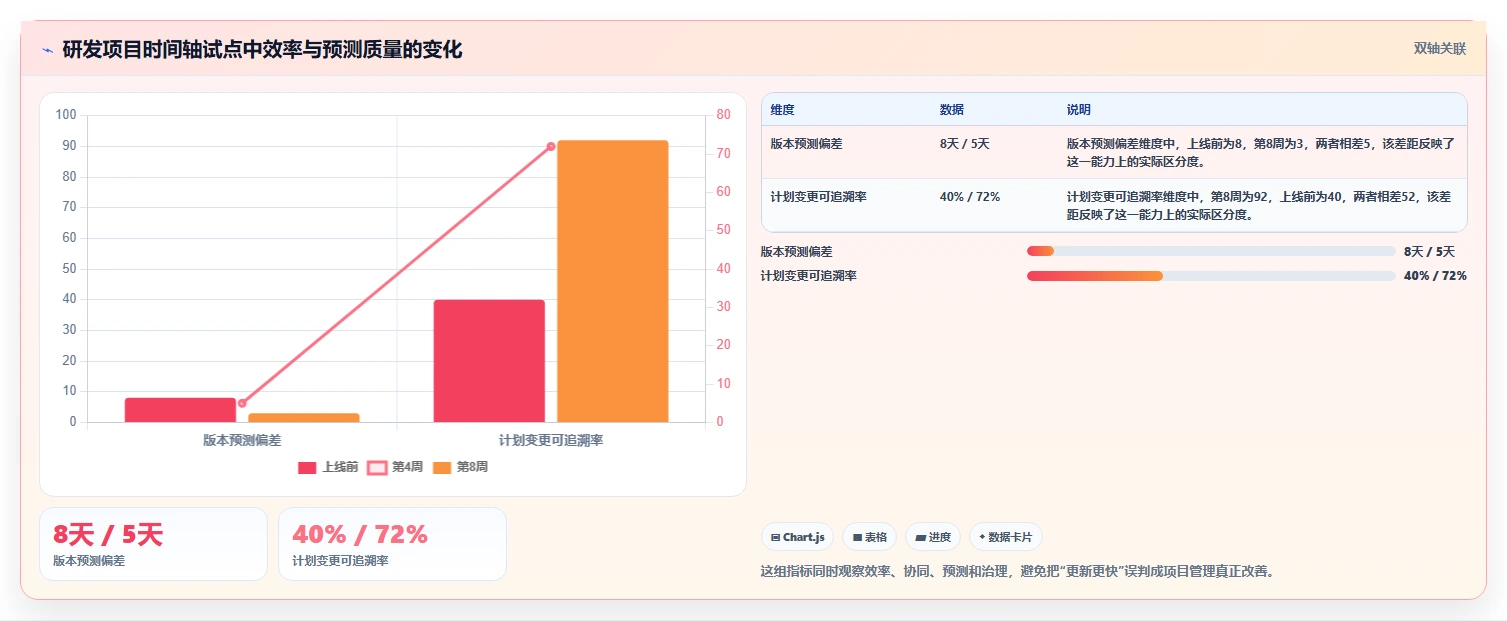The image size is (1507, 621).
Task: Open the 8天 / 5天 KPI card
Action: [153, 544]
